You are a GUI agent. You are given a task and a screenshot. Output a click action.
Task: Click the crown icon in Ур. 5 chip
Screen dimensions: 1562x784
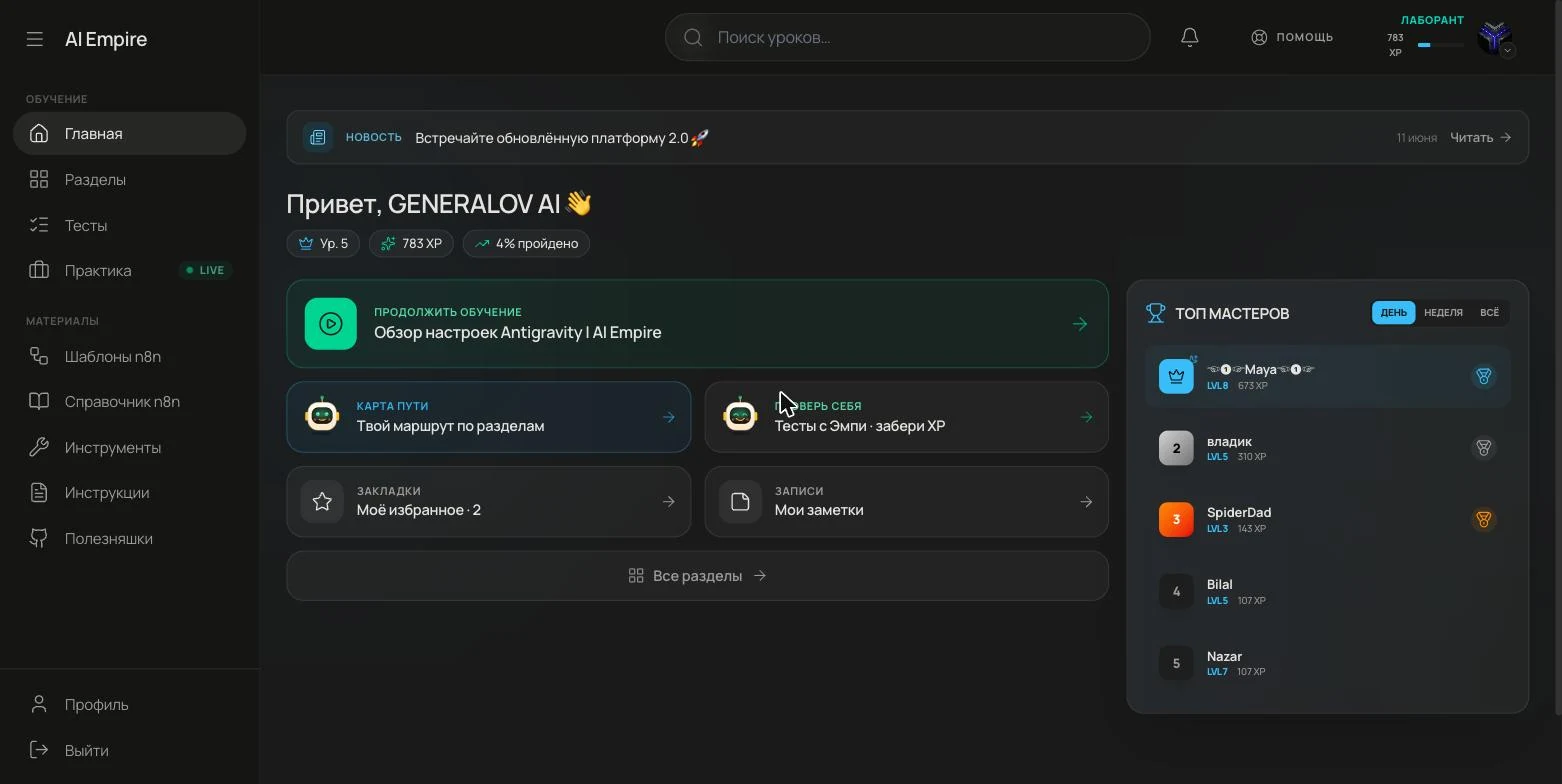tap(306, 243)
